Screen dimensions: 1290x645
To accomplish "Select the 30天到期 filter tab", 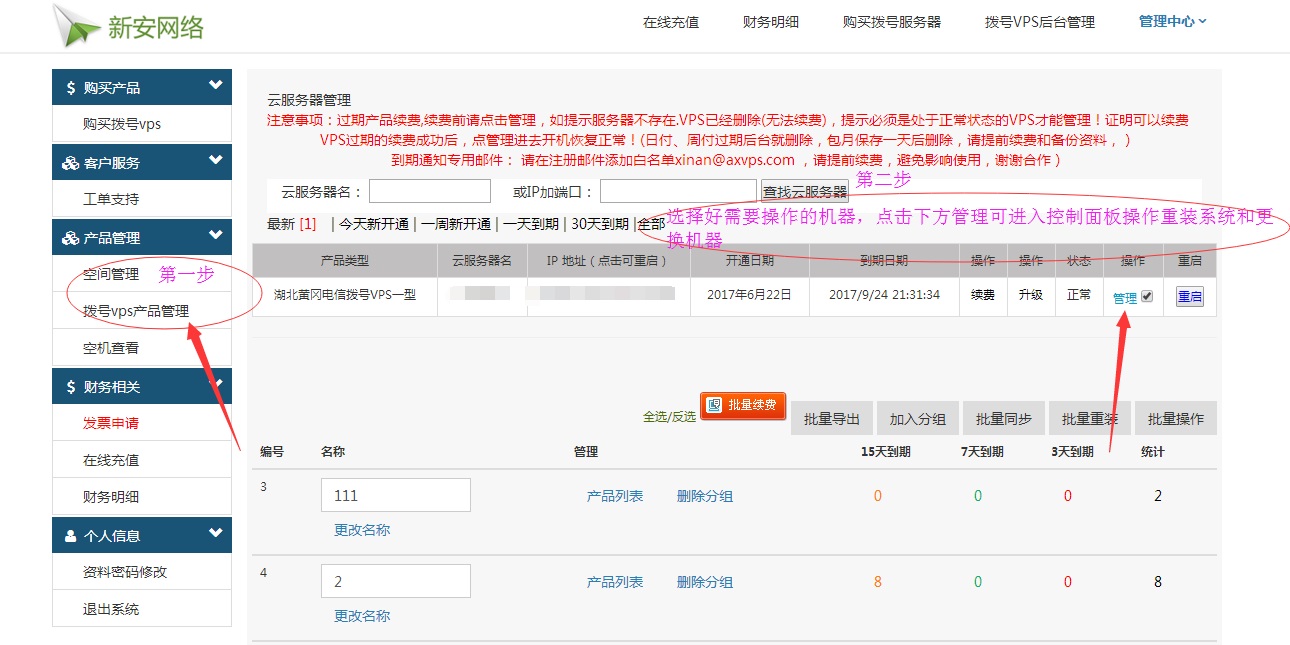I will coord(600,224).
